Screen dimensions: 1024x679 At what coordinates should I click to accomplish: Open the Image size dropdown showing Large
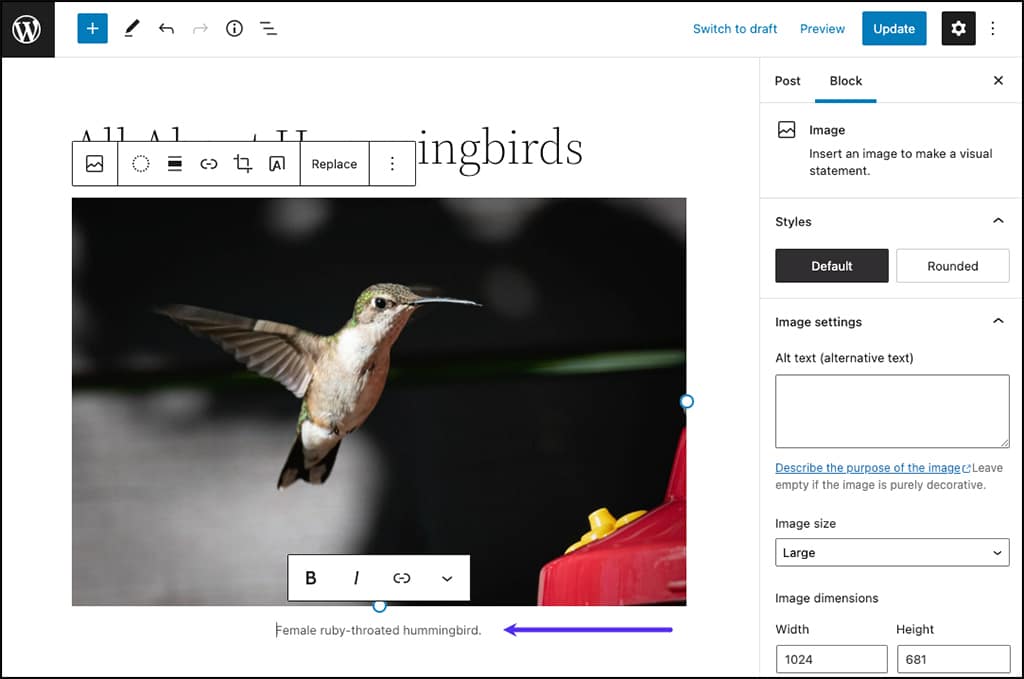coord(891,552)
